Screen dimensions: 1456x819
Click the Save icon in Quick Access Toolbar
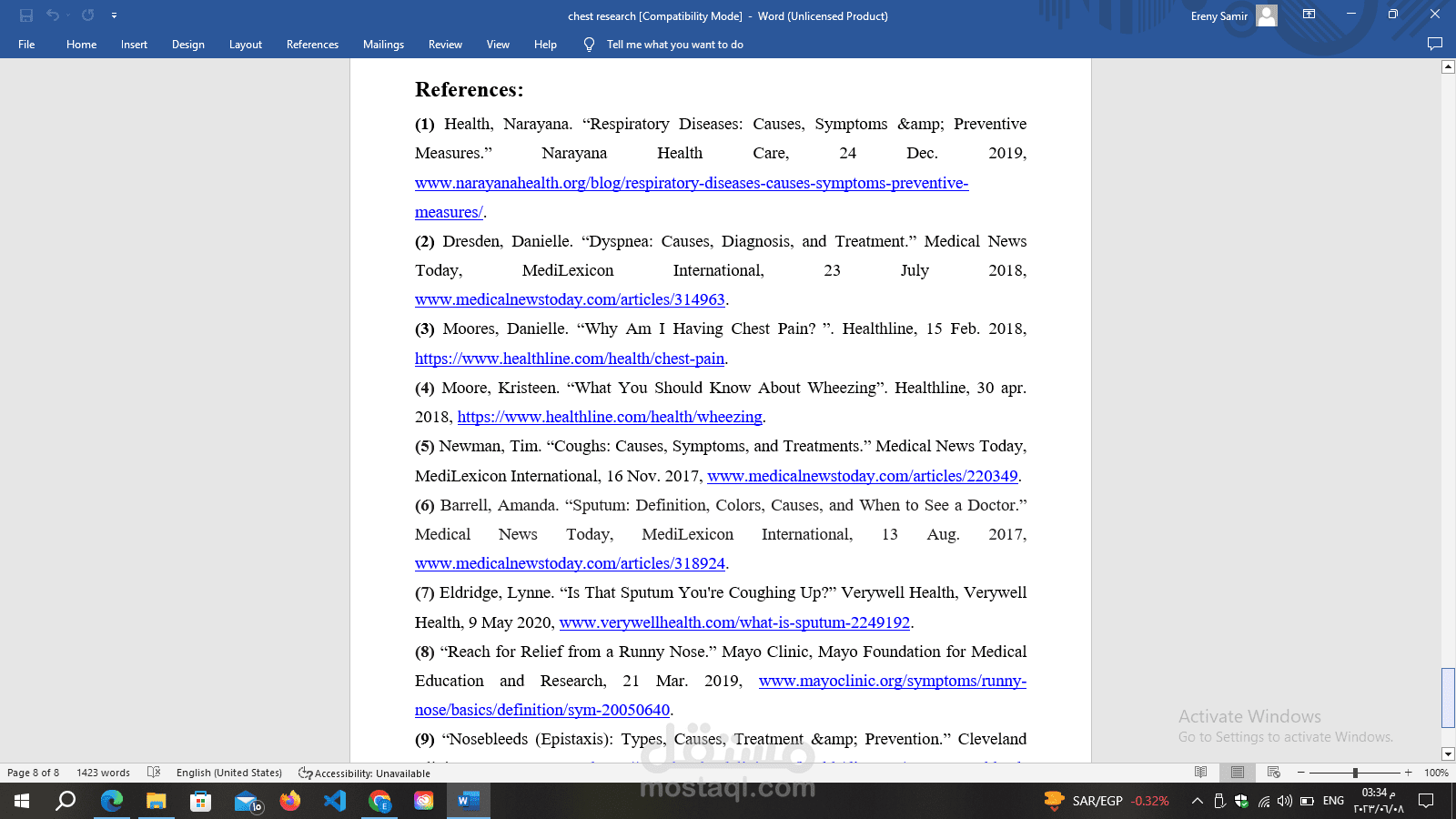tap(26, 15)
